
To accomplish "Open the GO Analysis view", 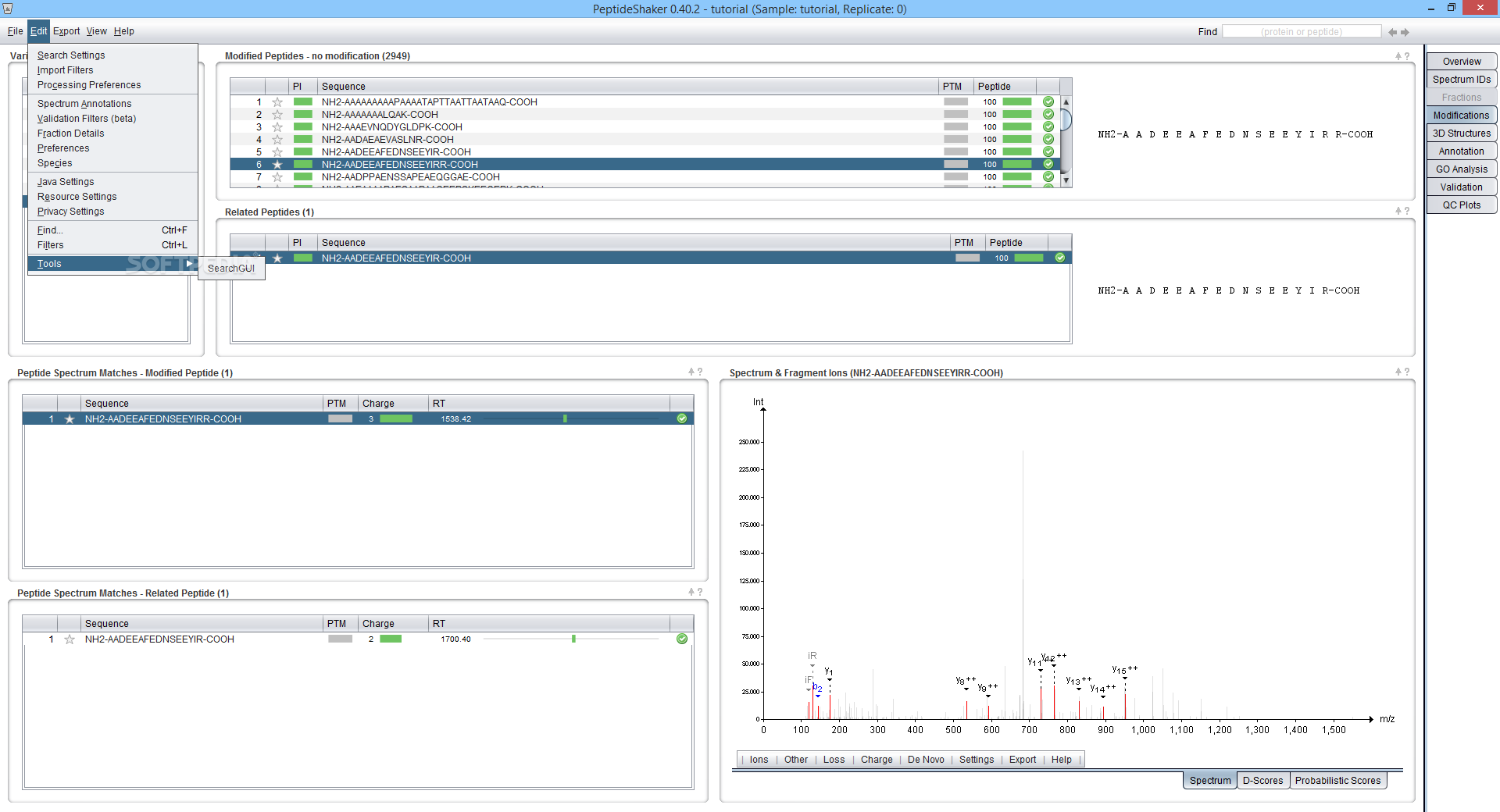I will [1462, 169].
